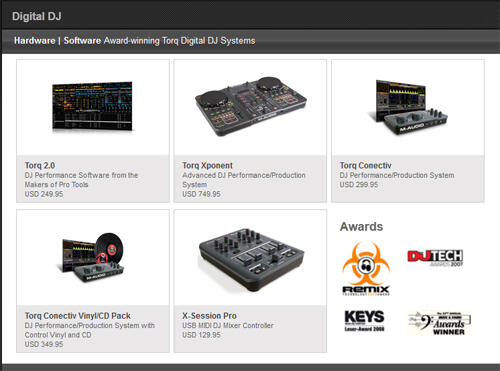This screenshot has width=500, height=371.
Task: Click the Awards section heading
Action: pos(361,227)
